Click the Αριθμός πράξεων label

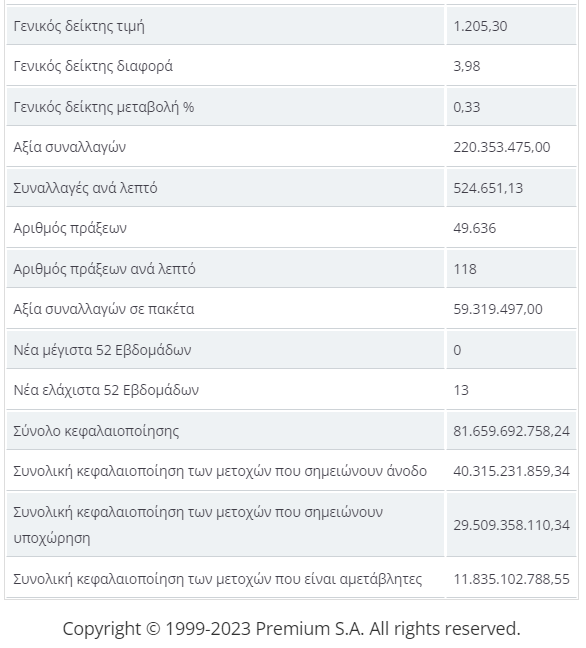point(70,228)
